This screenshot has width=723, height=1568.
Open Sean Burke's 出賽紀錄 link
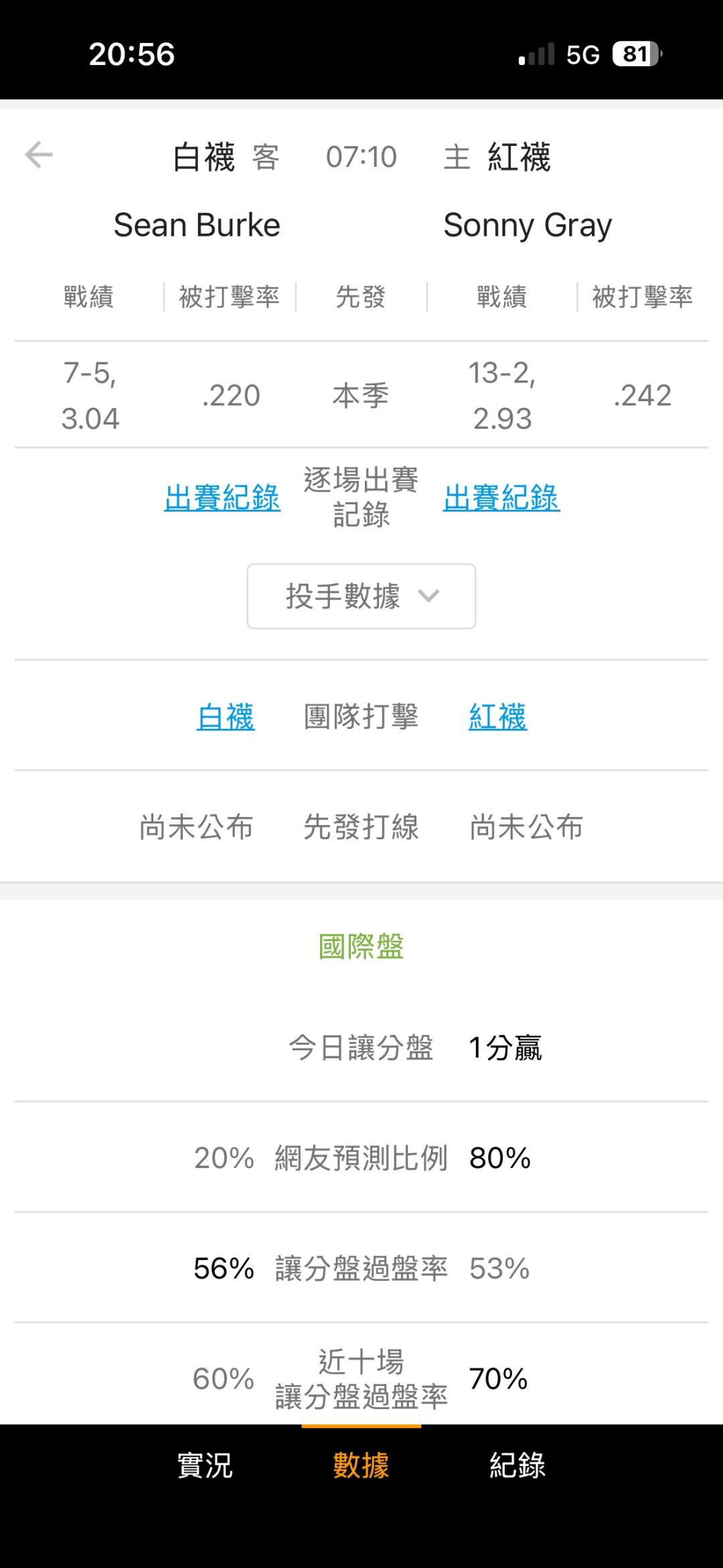coord(222,498)
